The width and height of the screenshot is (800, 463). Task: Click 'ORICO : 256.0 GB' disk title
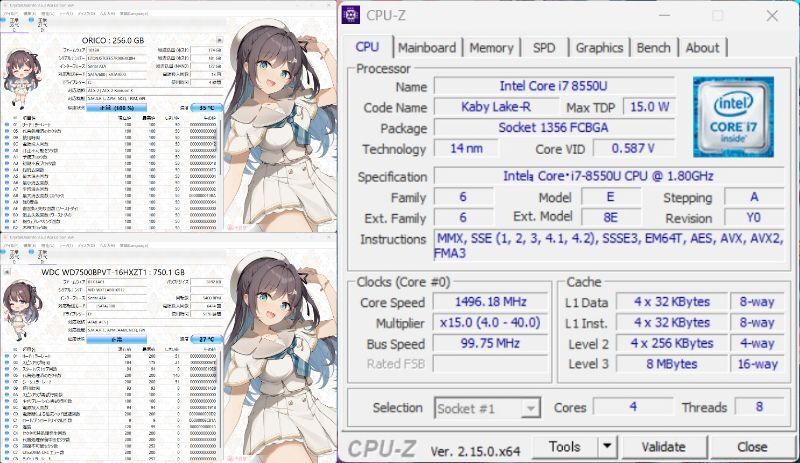click(x=113, y=40)
